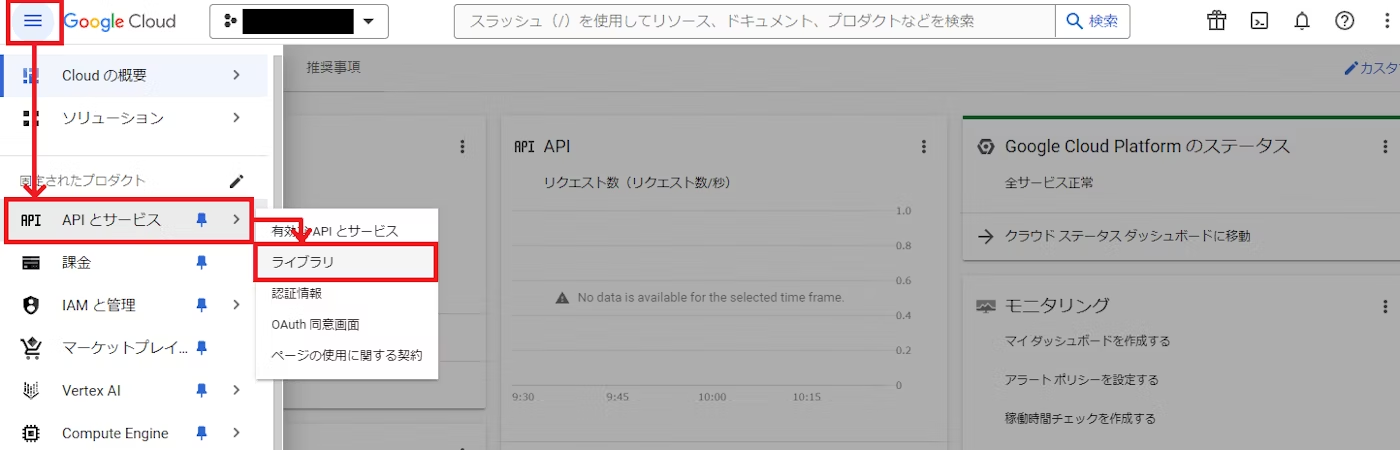The image size is (1400, 450).
Task: Click the 検索 search button
Action: (1093, 21)
